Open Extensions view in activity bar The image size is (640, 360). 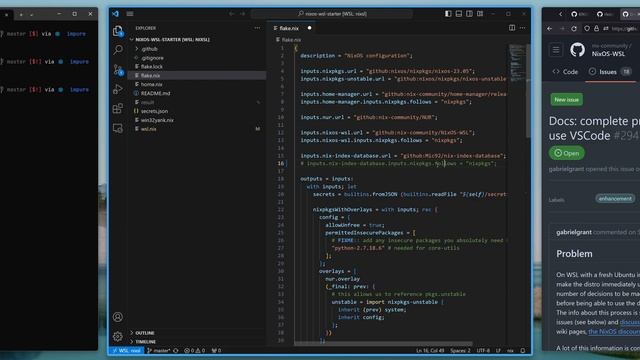coord(118,108)
